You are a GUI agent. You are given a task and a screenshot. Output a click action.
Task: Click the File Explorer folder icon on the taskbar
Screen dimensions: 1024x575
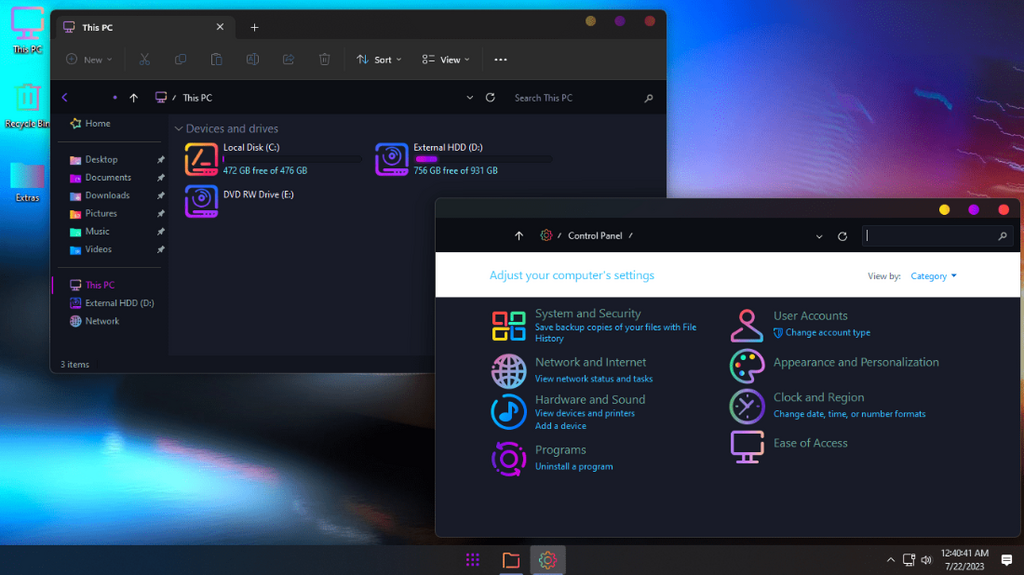pos(511,560)
